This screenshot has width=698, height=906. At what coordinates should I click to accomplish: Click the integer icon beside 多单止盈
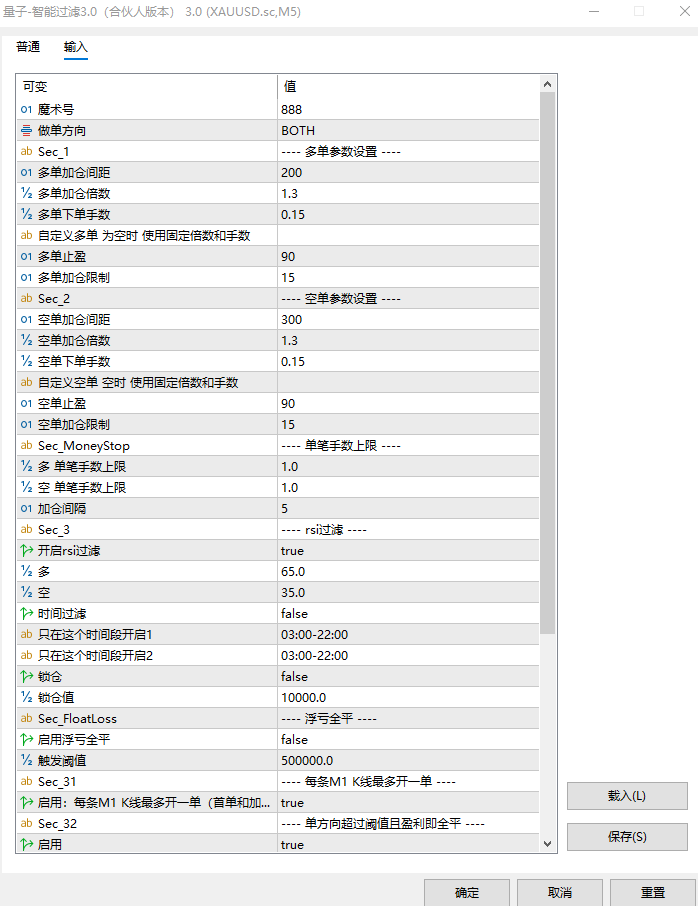point(27,257)
